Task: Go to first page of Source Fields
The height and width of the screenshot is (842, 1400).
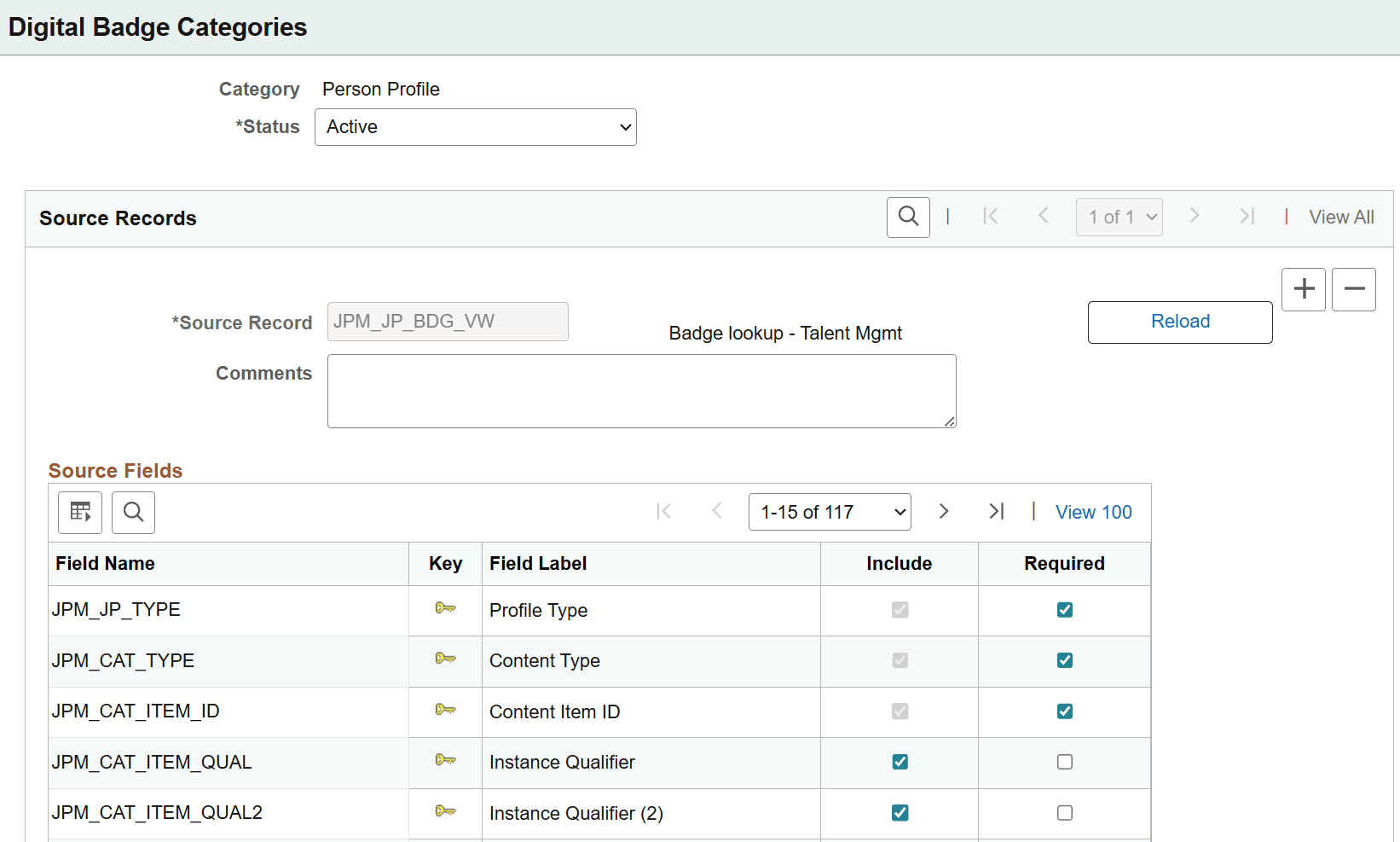Action: coord(664,512)
